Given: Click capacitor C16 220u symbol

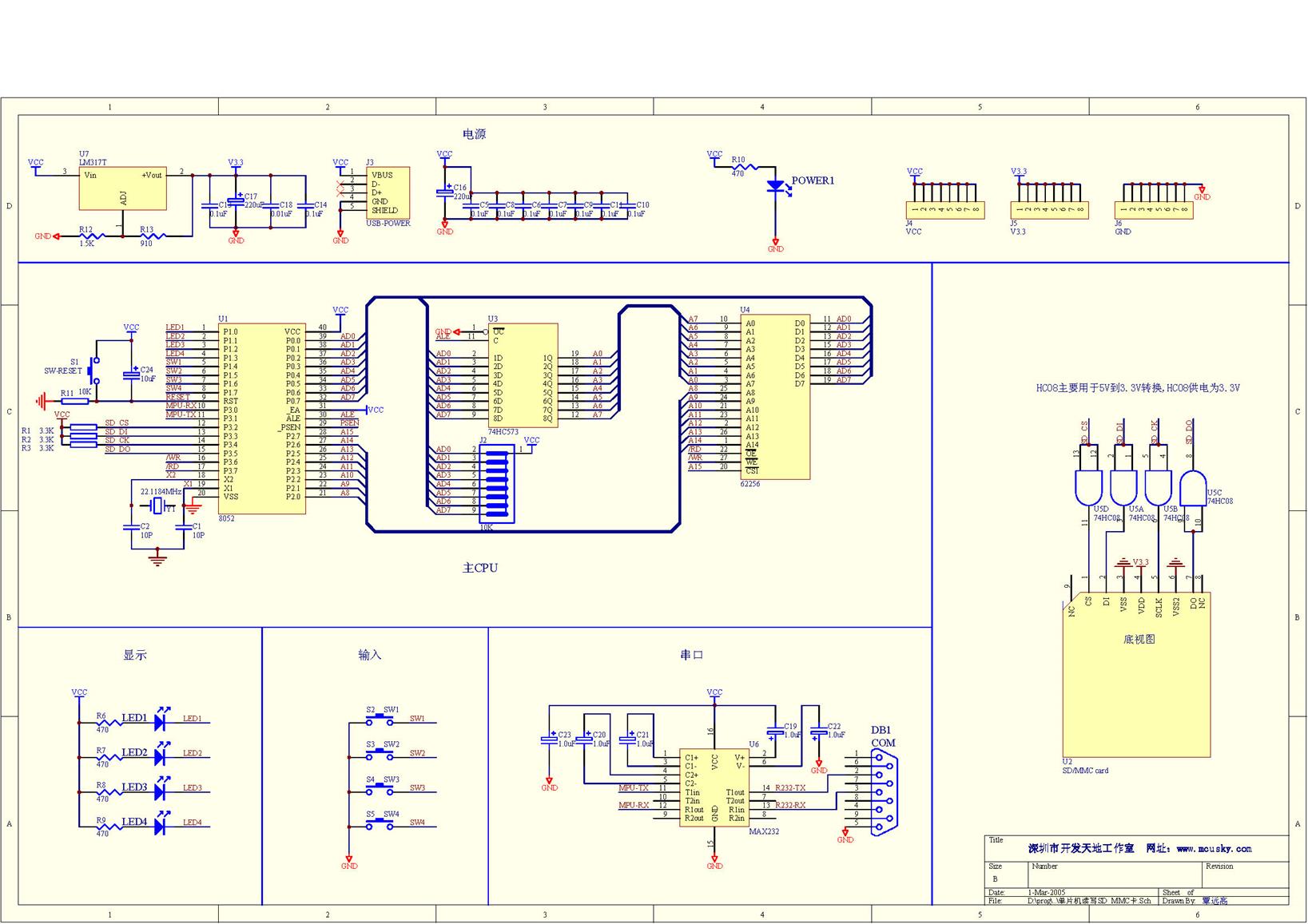Looking at the screenshot, I should tap(444, 192).
